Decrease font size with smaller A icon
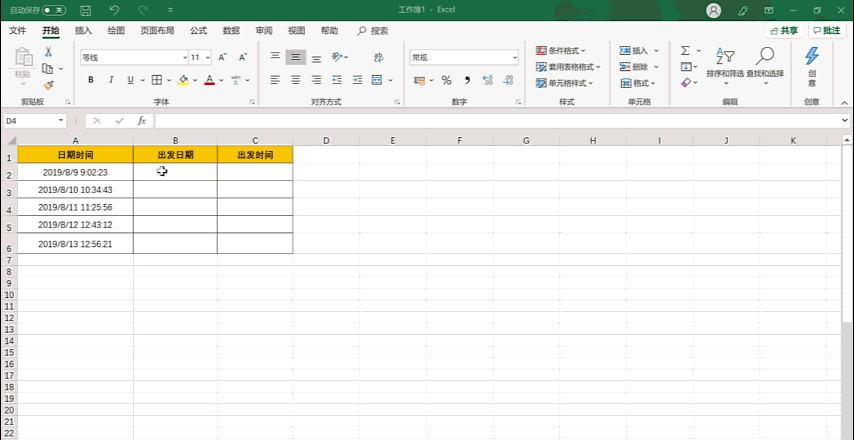The image size is (854, 440). 243,57
